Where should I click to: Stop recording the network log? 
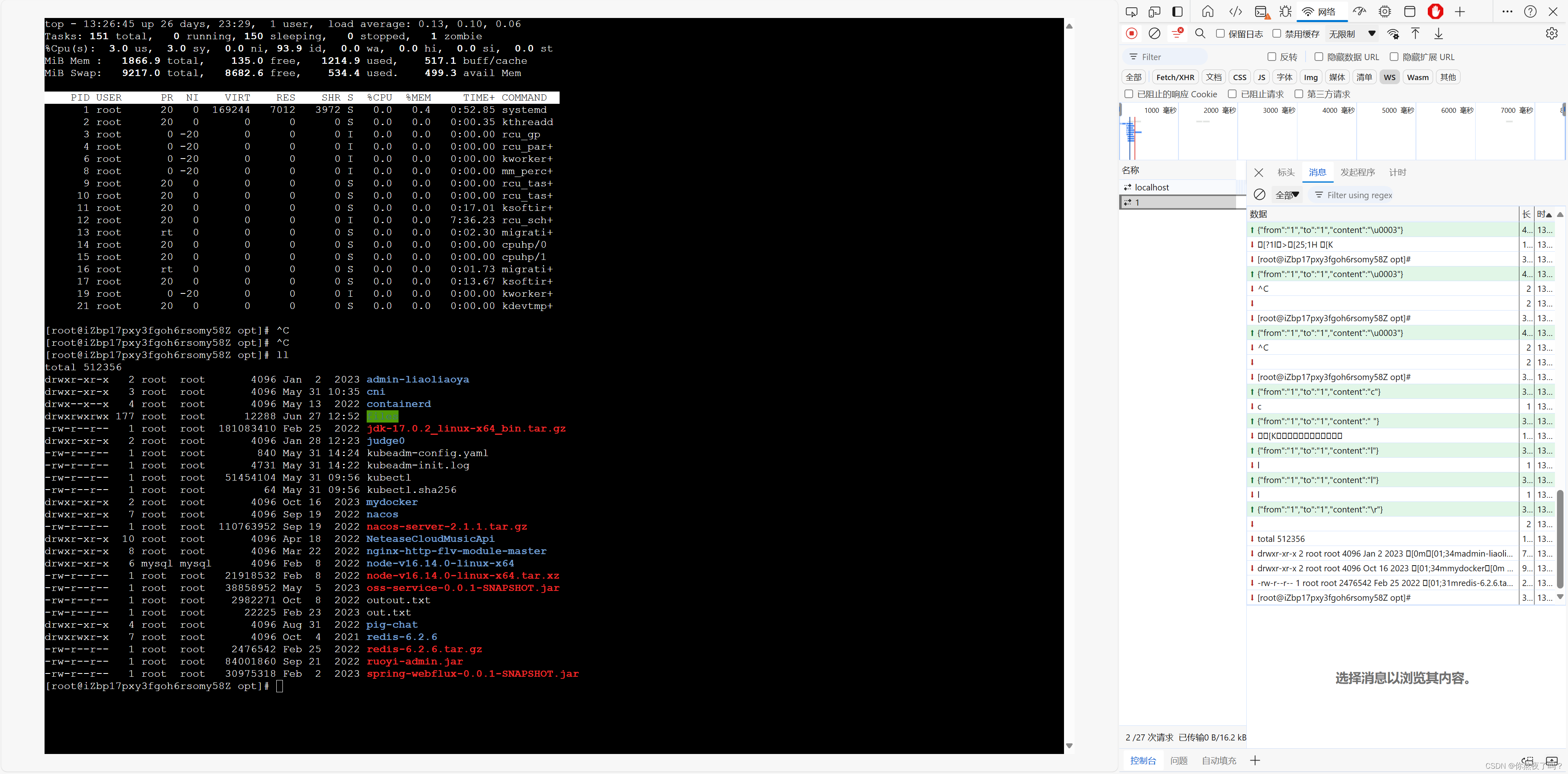(1131, 34)
